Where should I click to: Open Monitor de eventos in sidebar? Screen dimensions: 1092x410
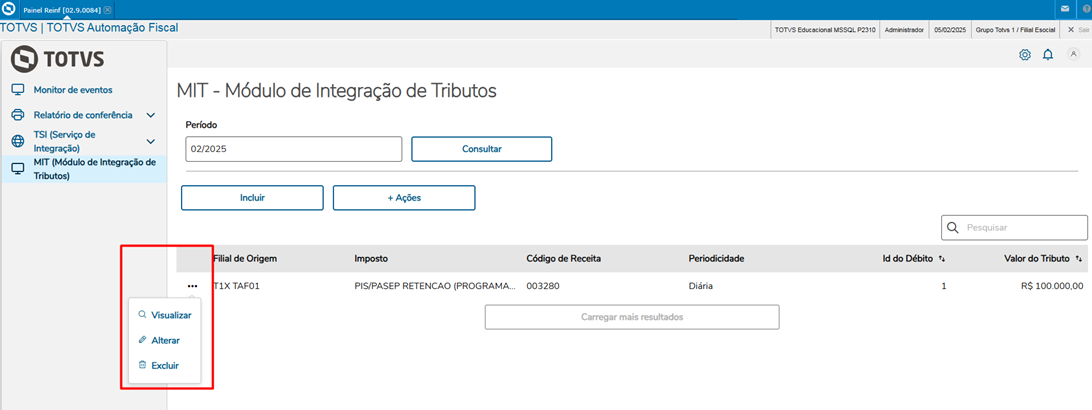(x=72, y=90)
